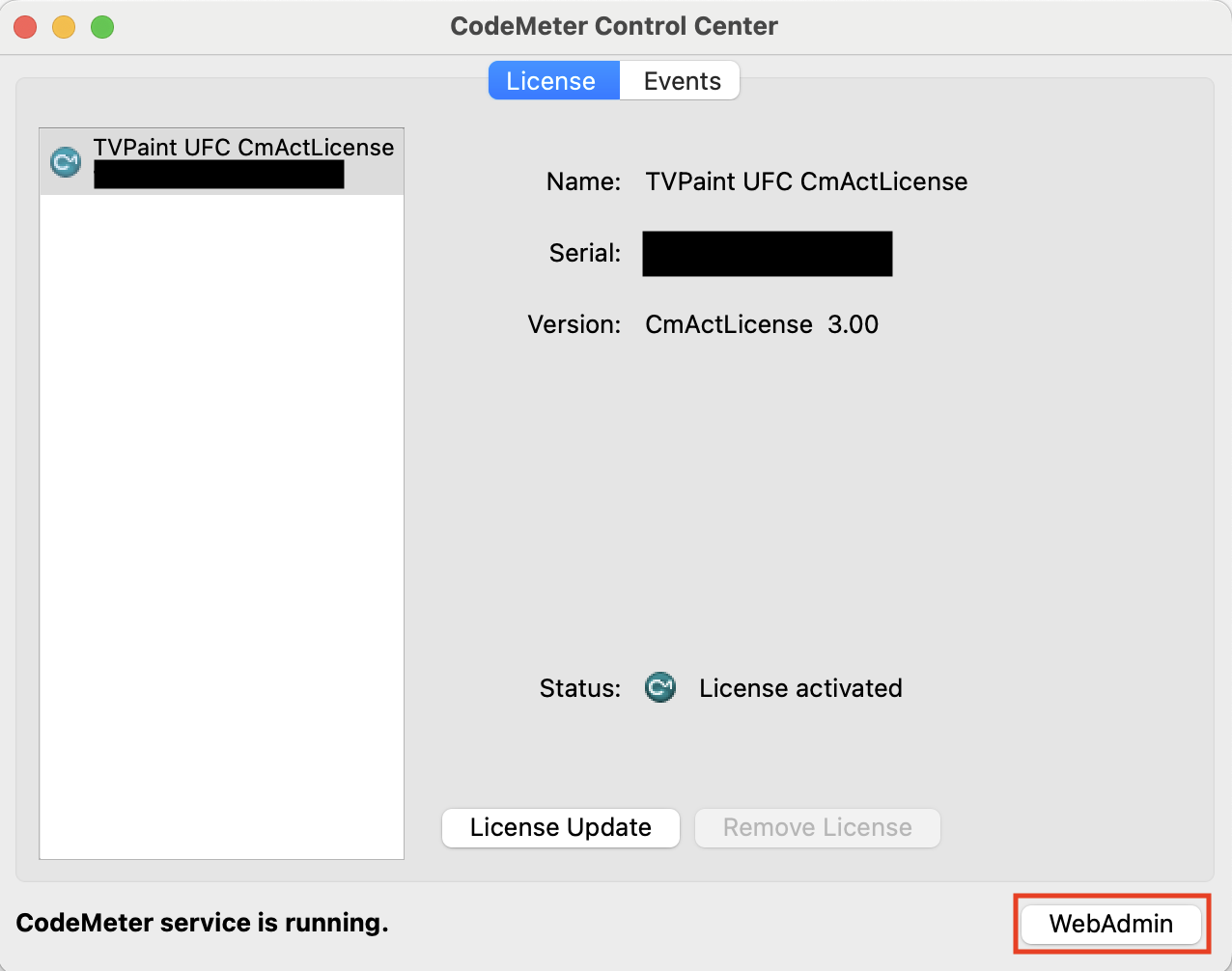This screenshot has height=971, width=1232.
Task: Click the CodeMeter status icon next to License activated
Action: coord(660,688)
